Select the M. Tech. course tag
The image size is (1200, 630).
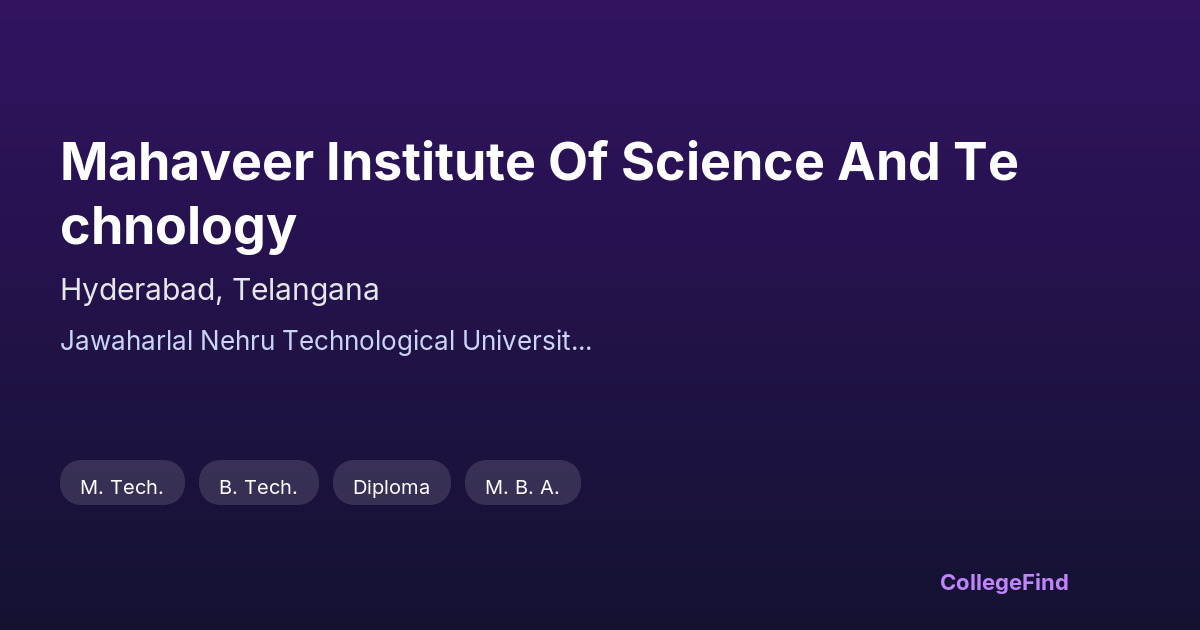[122, 487]
